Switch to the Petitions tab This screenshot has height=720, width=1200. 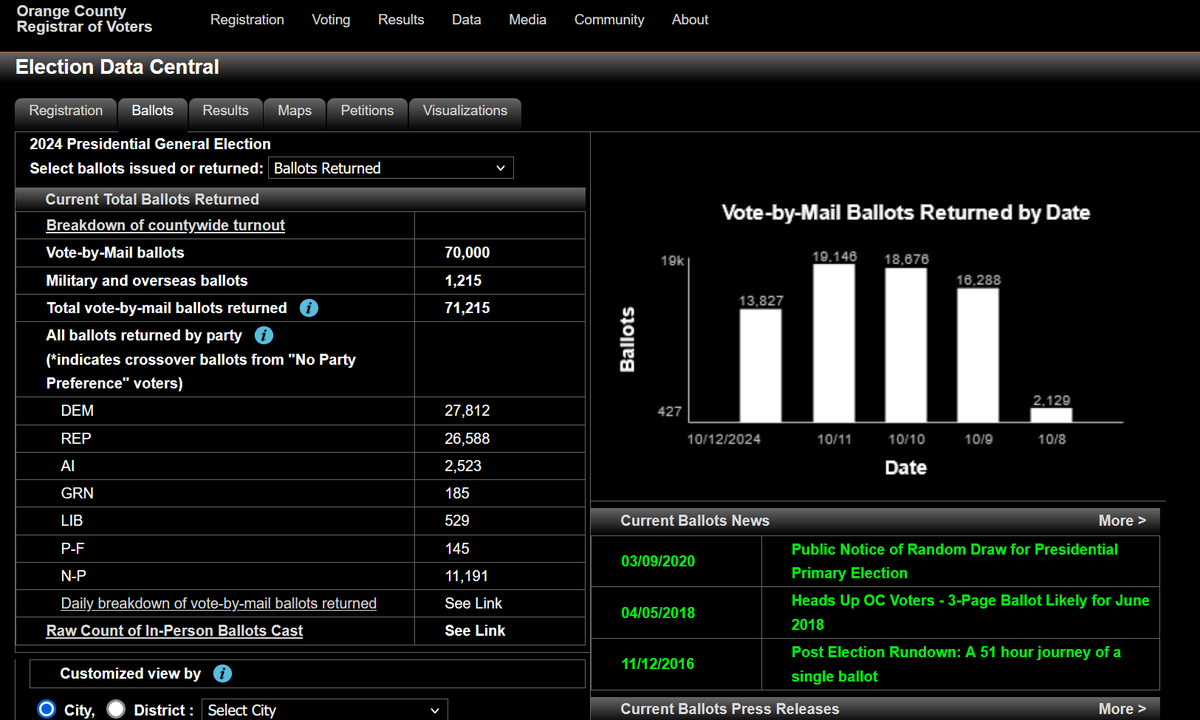pos(367,112)
